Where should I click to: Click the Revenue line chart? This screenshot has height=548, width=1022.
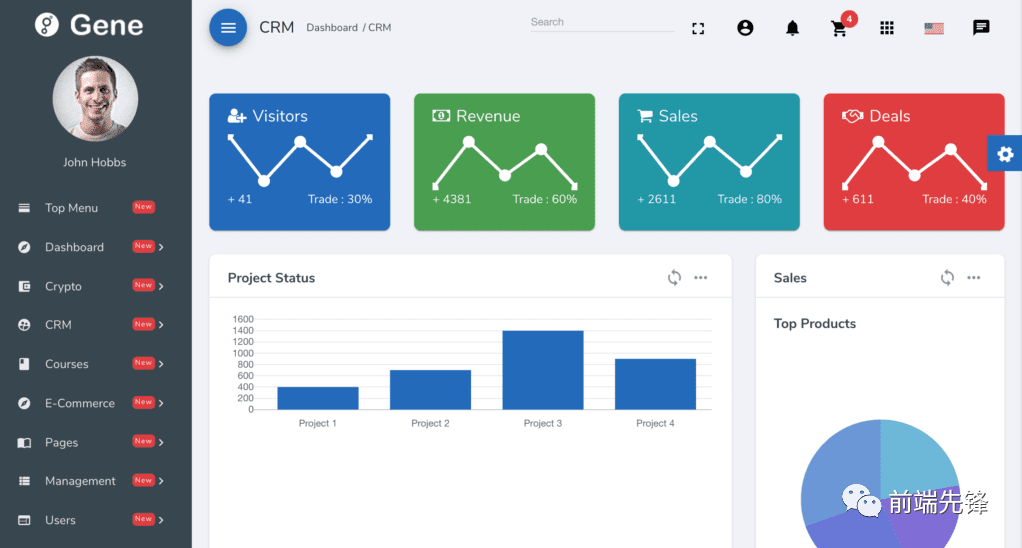pyautogui.click(x=504, y=163)
